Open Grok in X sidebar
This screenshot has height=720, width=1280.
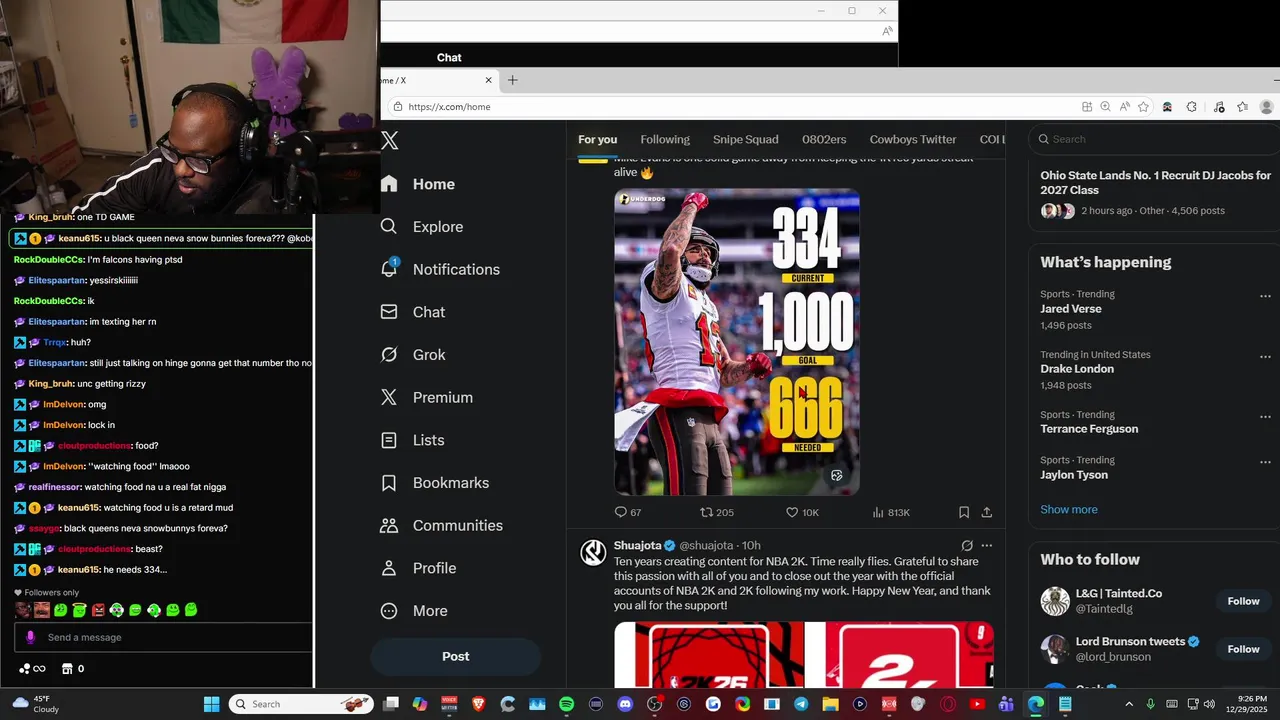pos(412,355)
